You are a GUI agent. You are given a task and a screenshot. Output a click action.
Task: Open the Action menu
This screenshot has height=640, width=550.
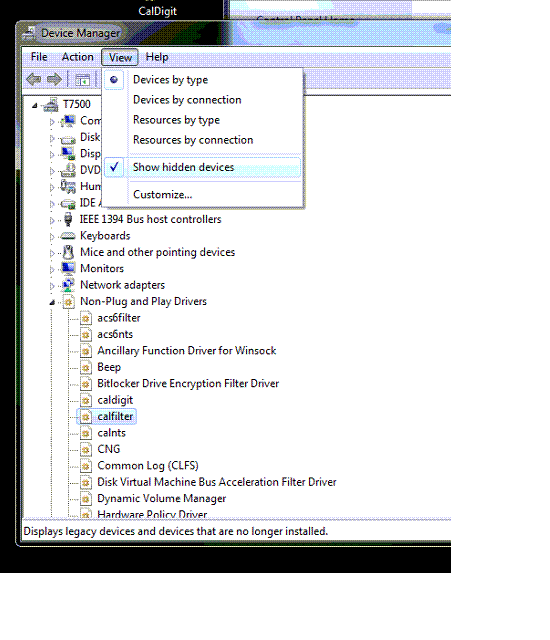point(78,57)
